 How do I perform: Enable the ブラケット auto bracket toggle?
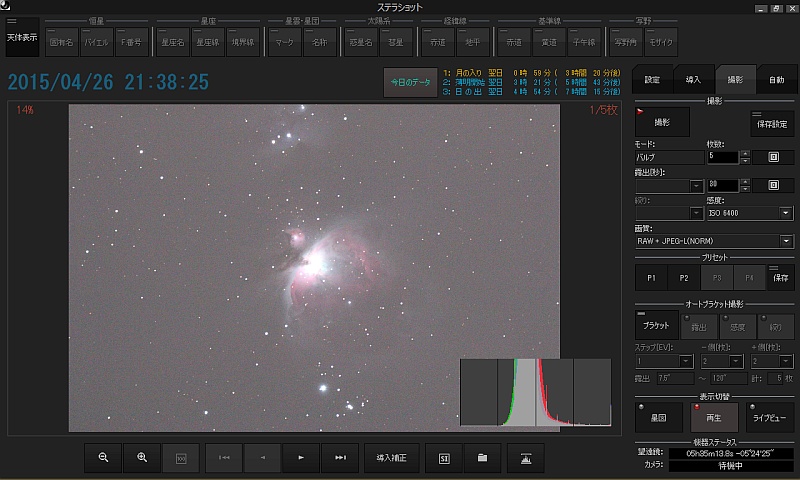pyautogui.click(x=655, y=325)
